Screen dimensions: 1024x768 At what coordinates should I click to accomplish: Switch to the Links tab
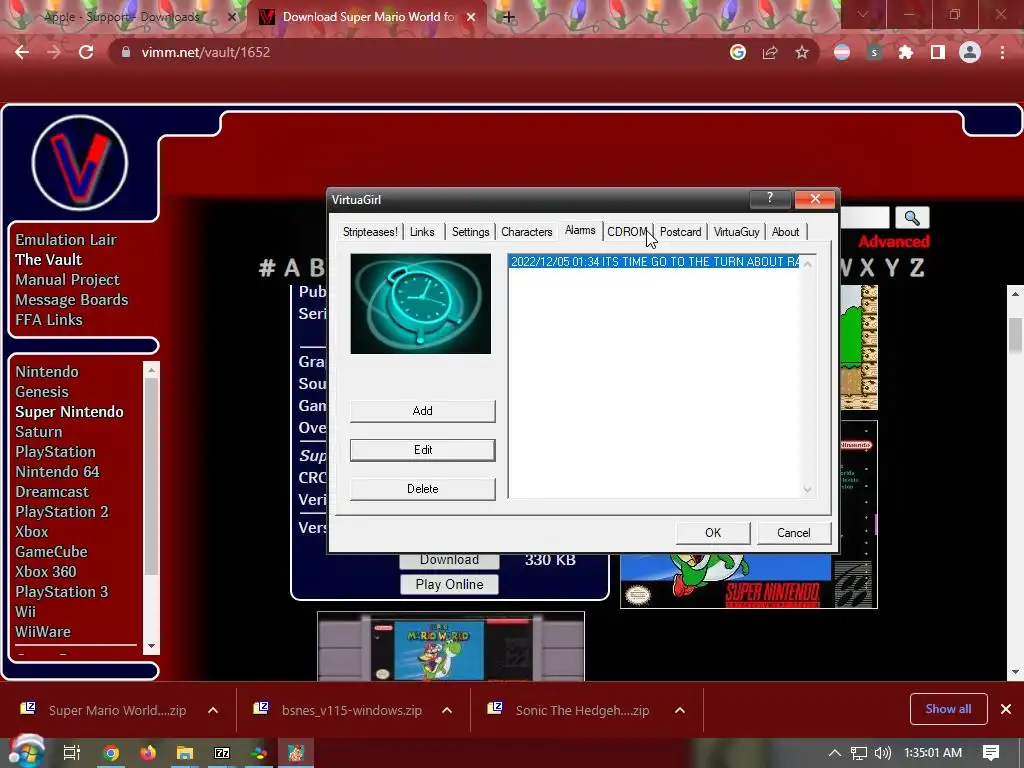pos(422,232)
